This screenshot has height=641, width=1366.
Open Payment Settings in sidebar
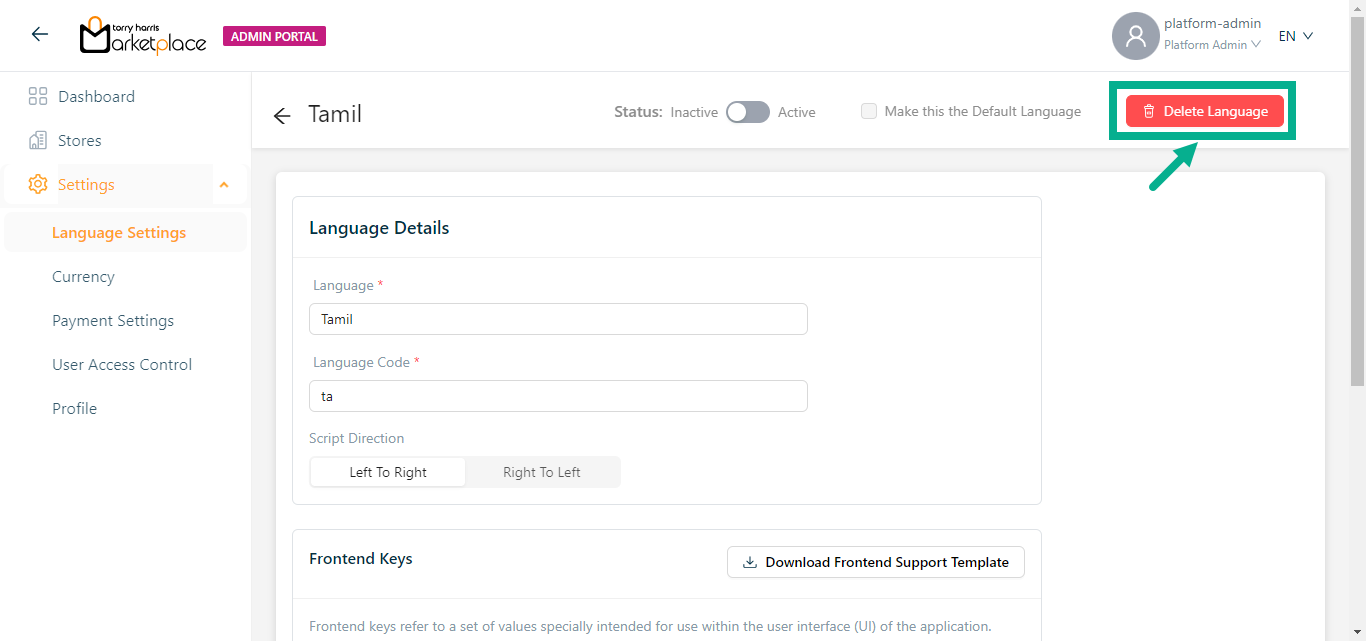point(113,321)
